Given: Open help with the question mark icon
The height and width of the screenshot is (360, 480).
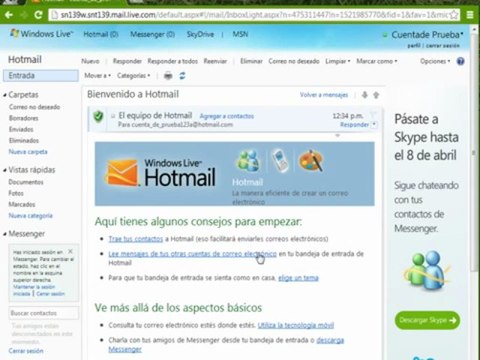Looking at the screenshot, I should (x=460, y=61).
